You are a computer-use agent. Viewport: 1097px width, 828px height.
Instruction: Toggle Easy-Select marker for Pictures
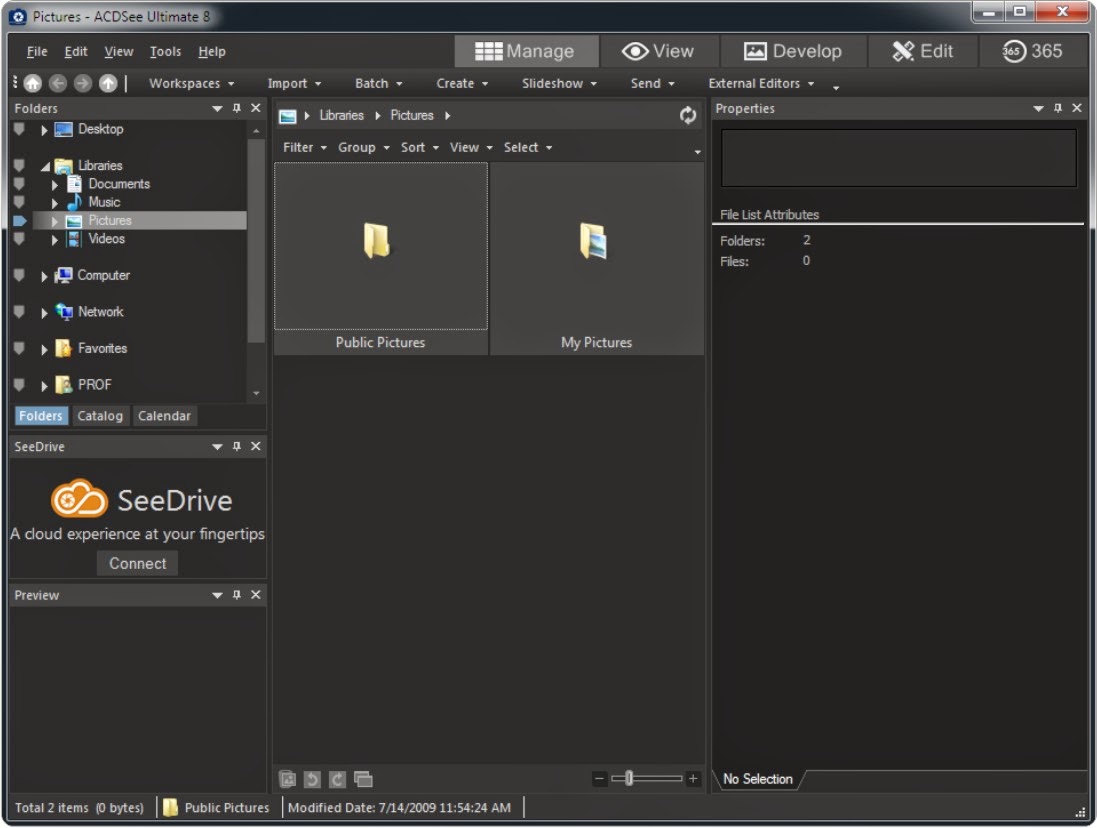19,221
